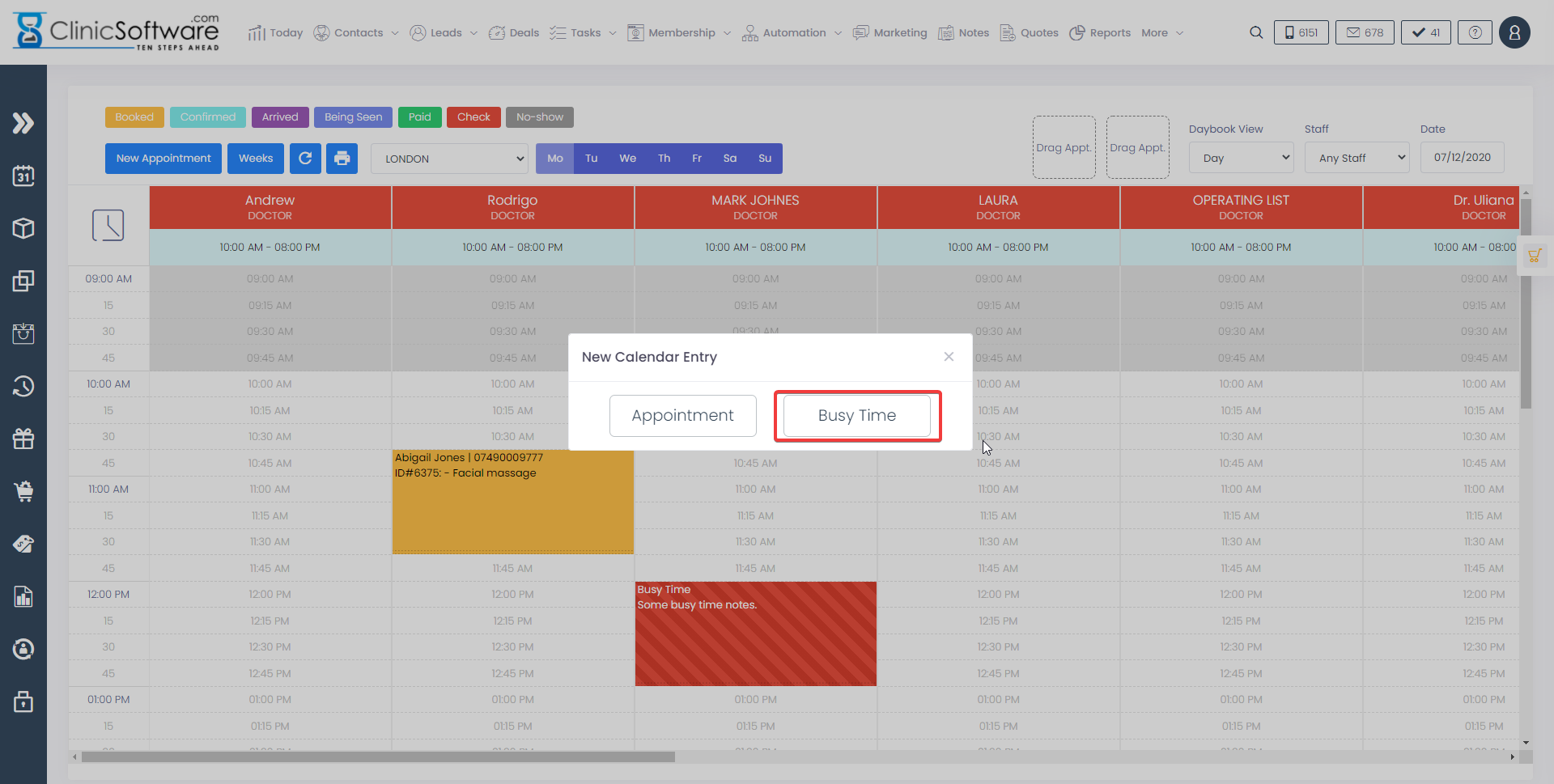Toggle the Tu weekday button
Screen dimensions: 1554x784
tap(592, 159)
